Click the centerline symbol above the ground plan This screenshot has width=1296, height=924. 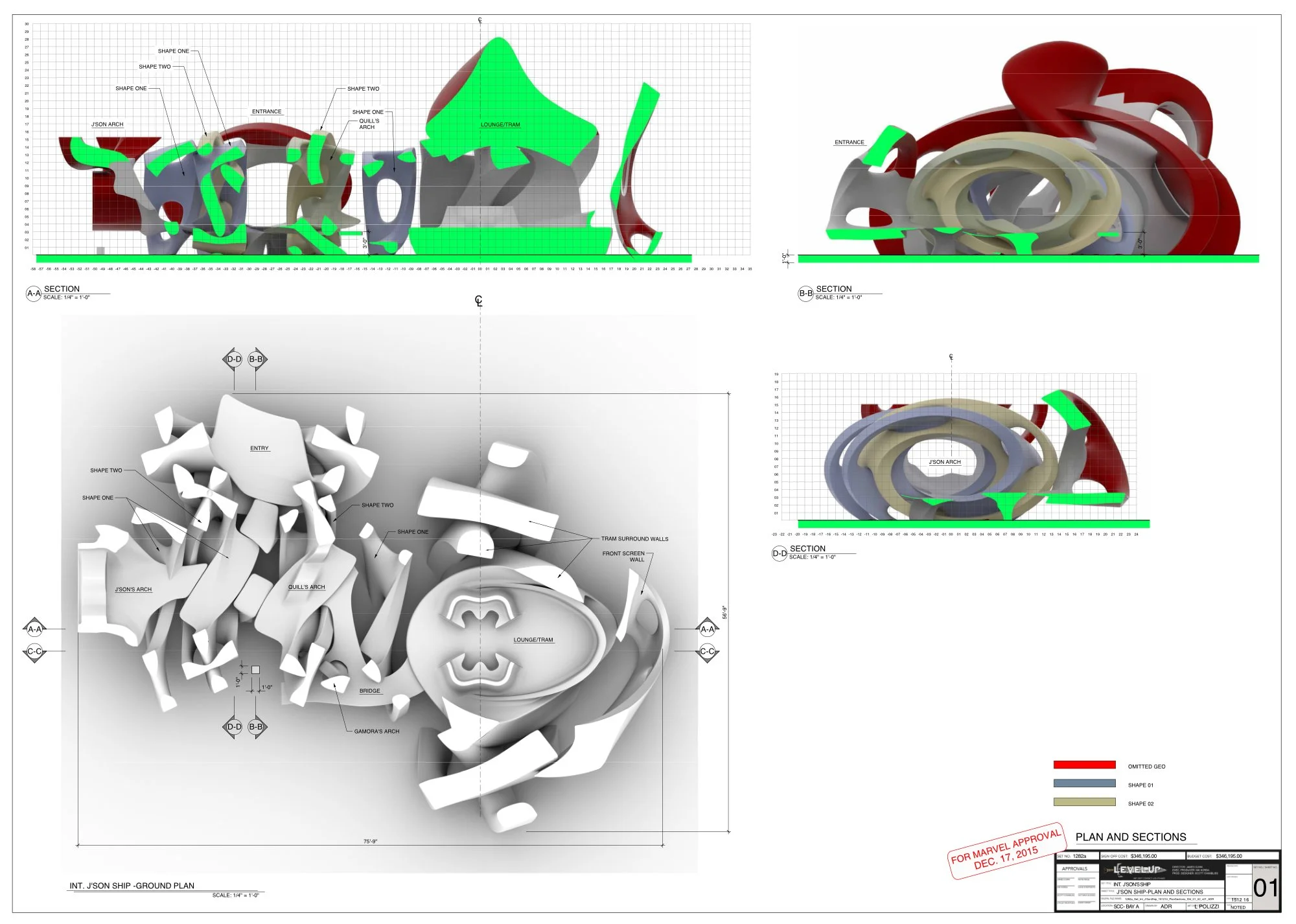tap(479, 301)
